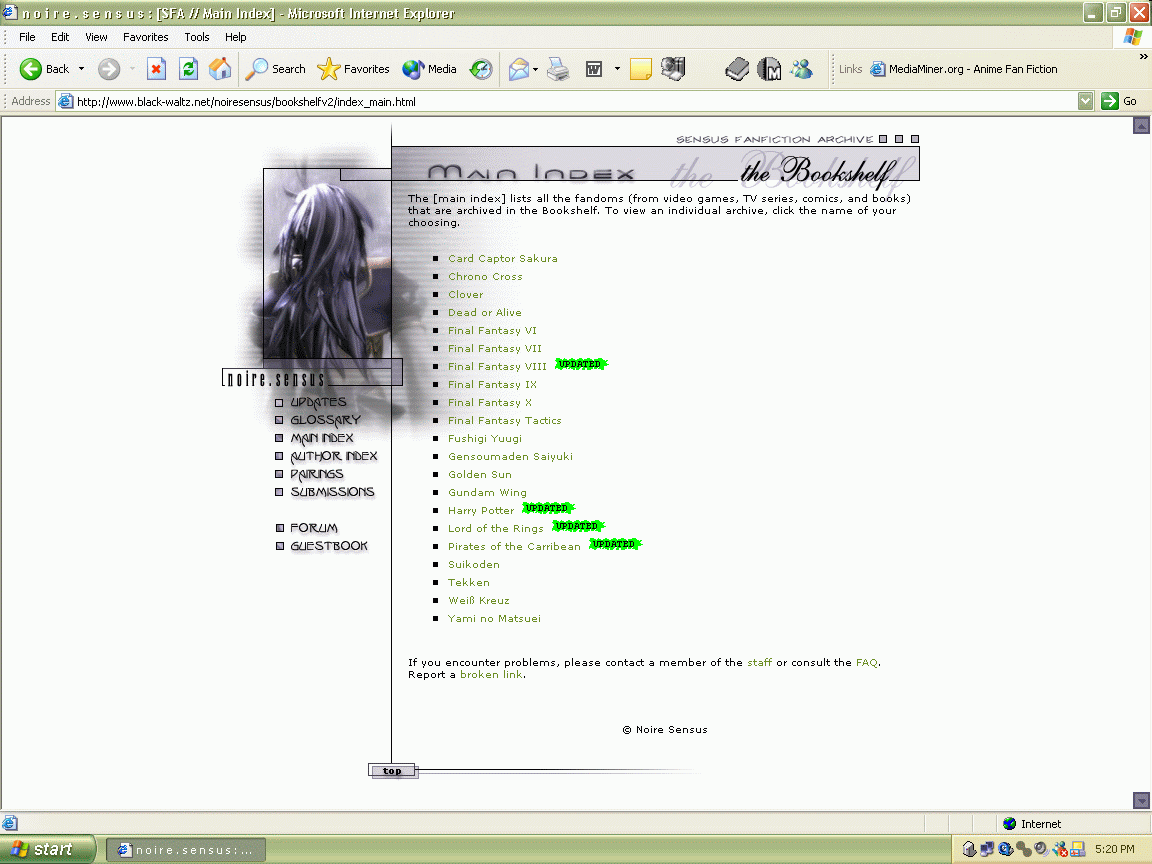Click the yellow Discuss note icon

[641, 69]
